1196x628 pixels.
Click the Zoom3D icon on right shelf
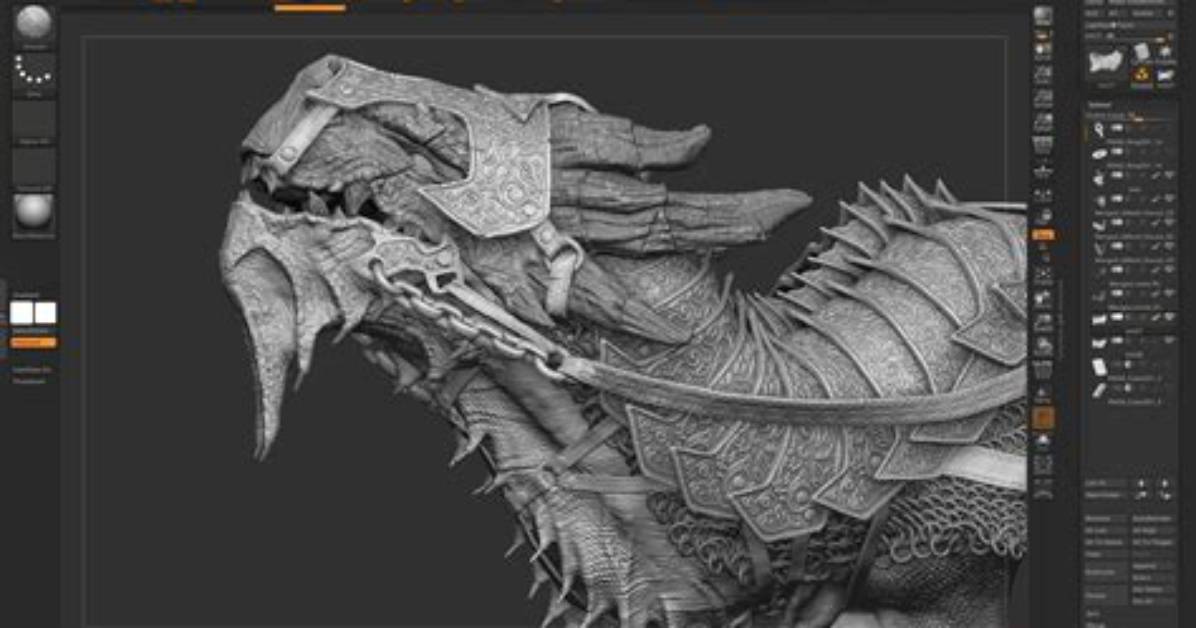tap(1043, 324)
